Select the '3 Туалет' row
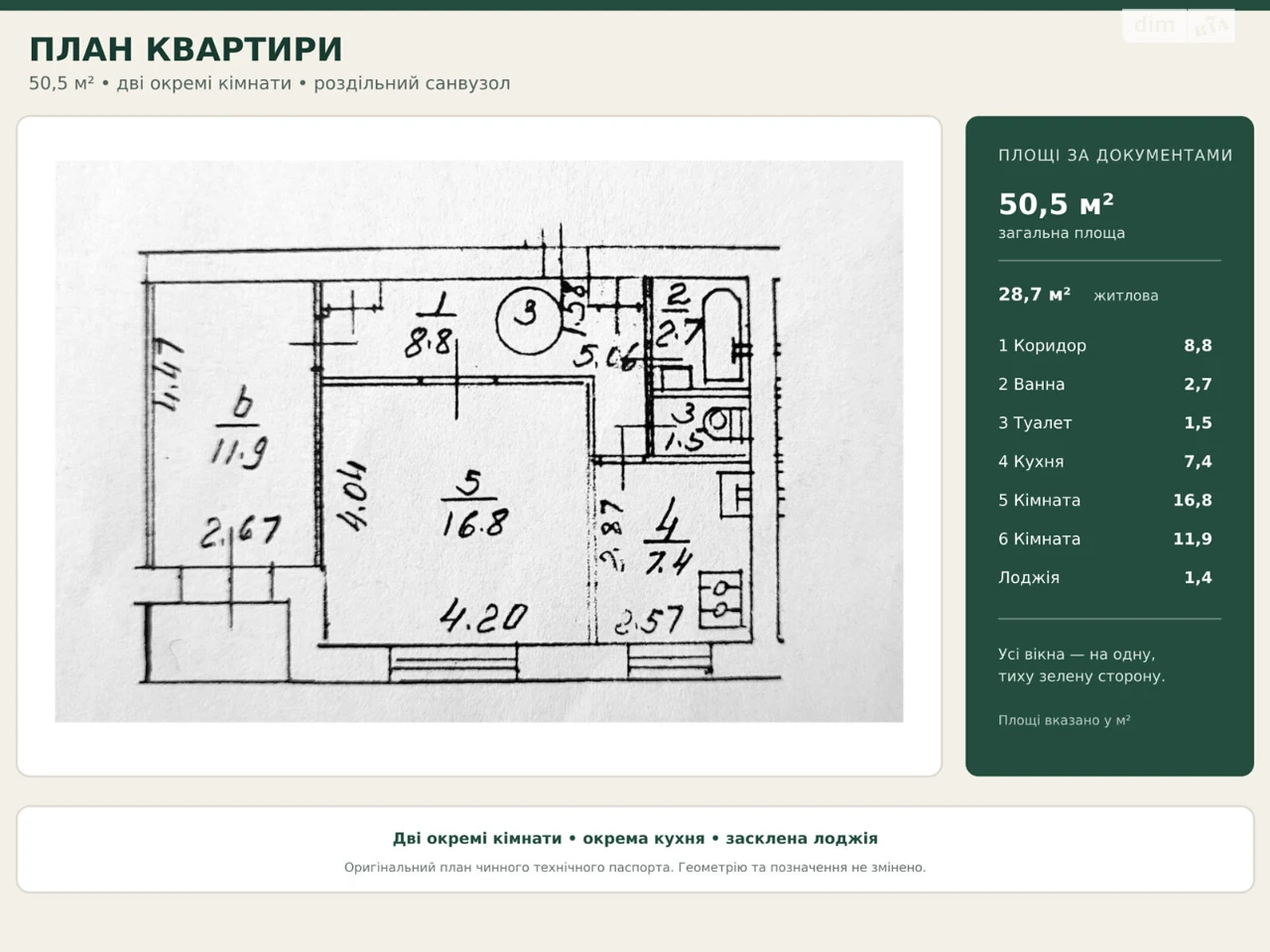Screen dimensions: 1270x952 point(1105,422)
